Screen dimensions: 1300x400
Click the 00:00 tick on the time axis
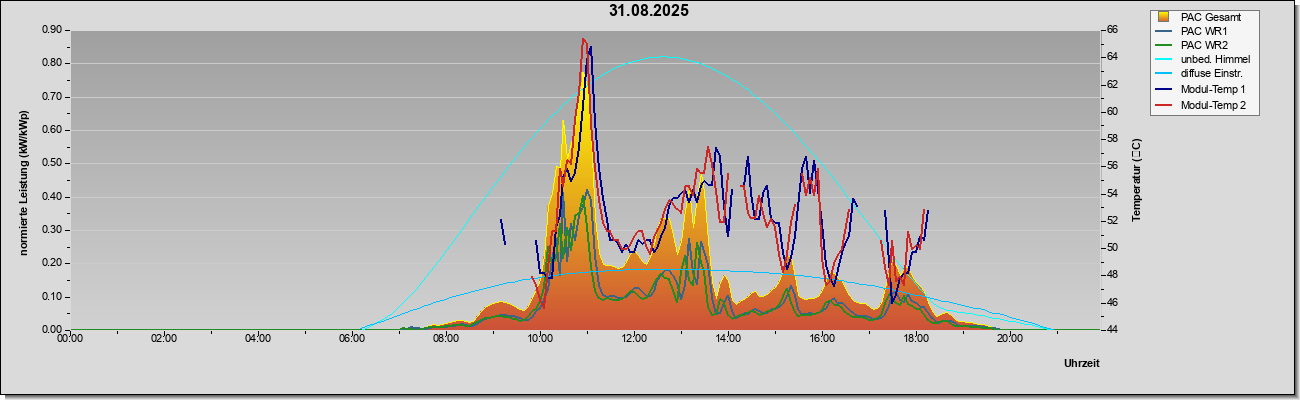coord(70,338)
